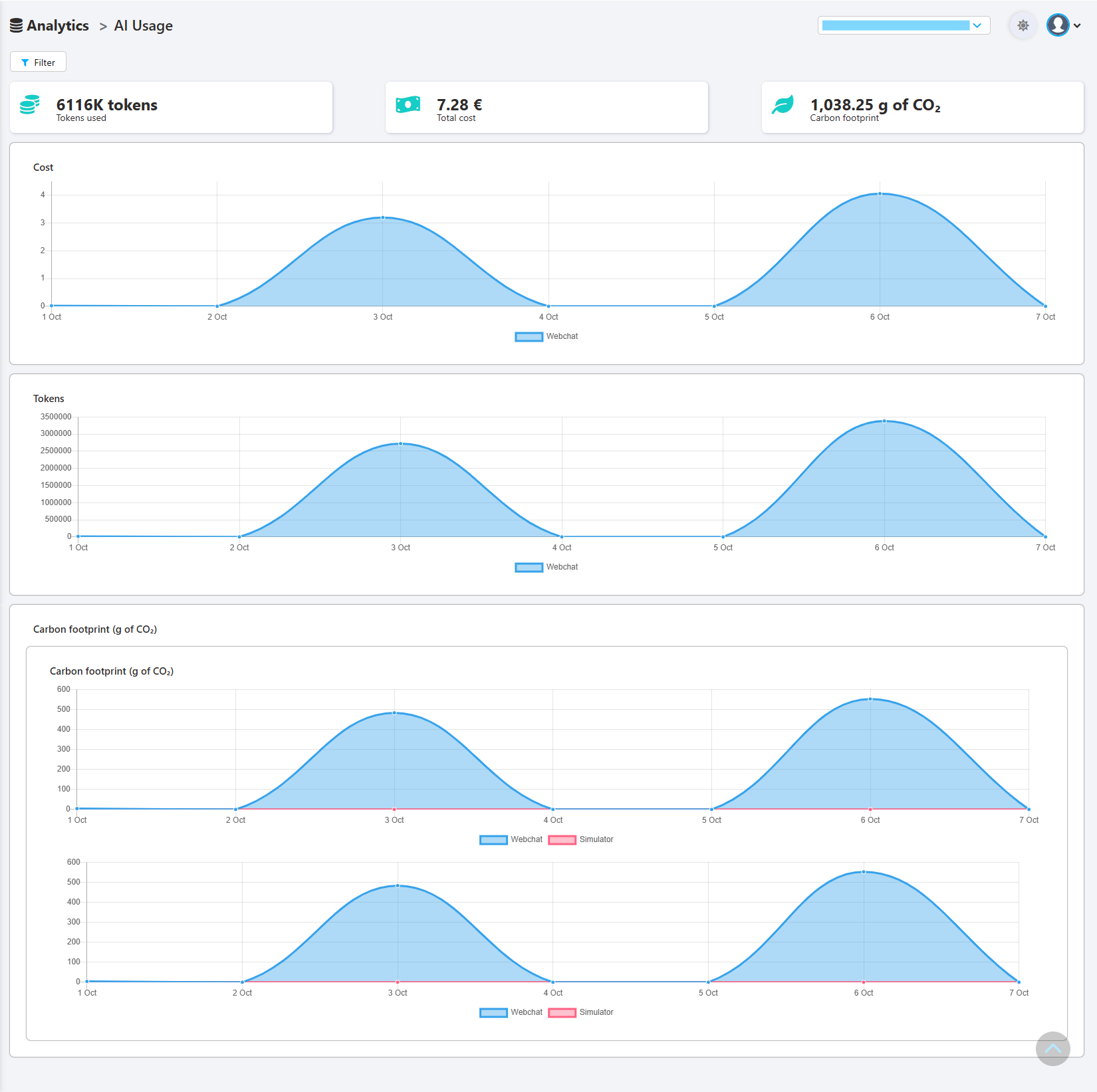Click the leaf carbon footprint icon
The image size is (1097, 1092).
[783, 104]
